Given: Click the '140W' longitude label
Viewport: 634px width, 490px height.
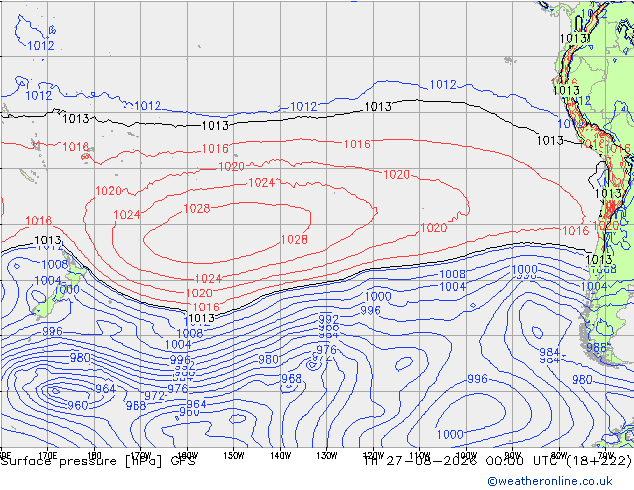Looking at the screenshot, I should pos(281,456).
